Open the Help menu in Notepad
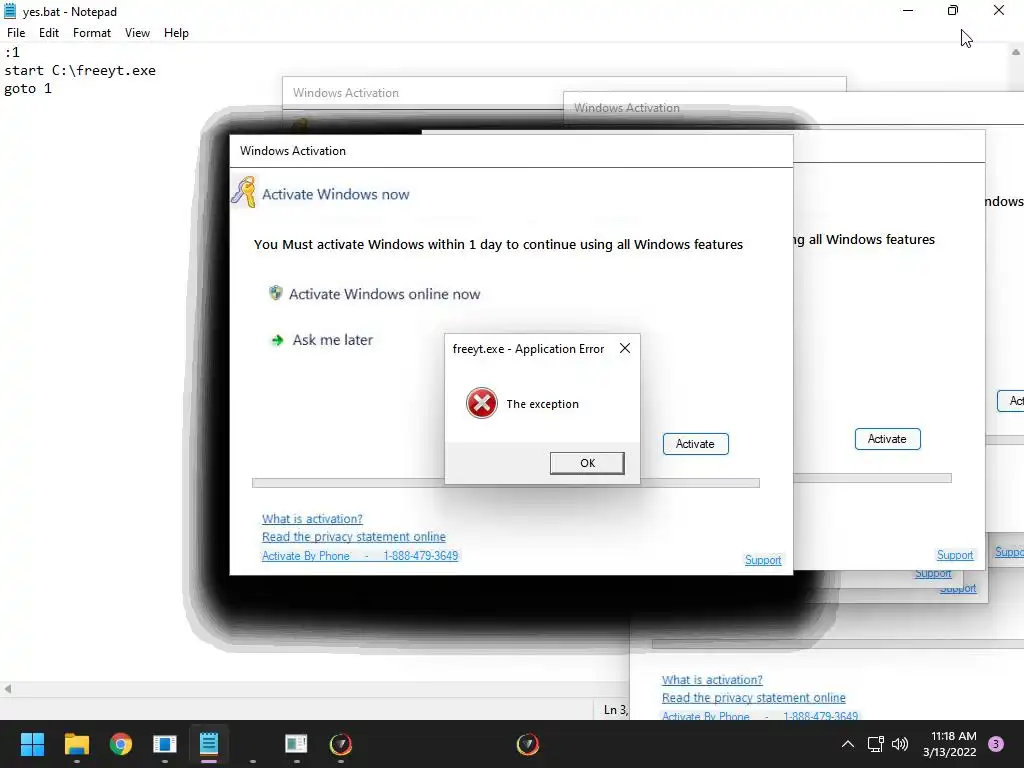1024x768 pixels. (176, 33)
